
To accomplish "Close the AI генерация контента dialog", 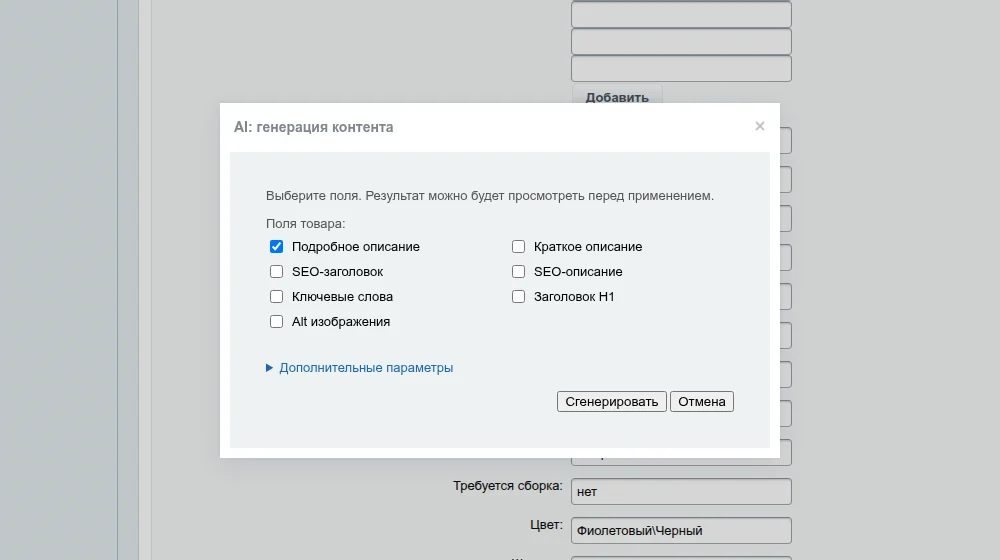I will [x=760, y=126].
